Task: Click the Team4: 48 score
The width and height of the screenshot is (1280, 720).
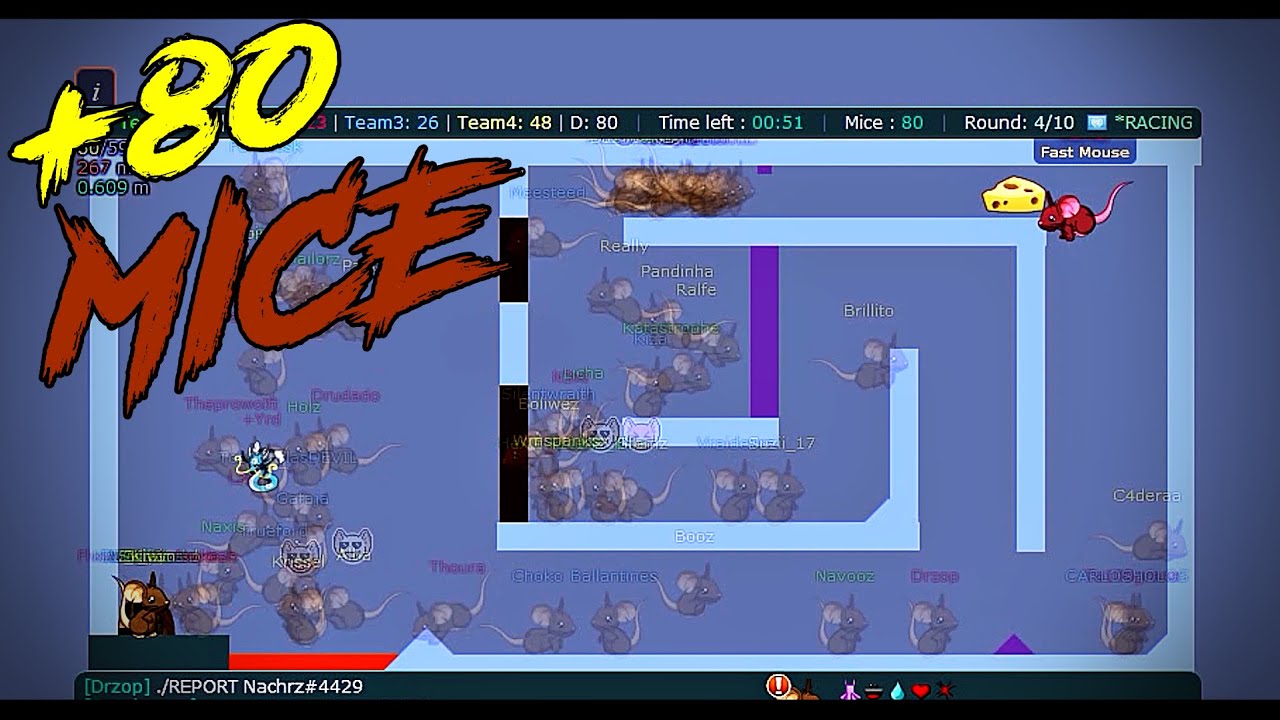Action: (x=505, y=123)
